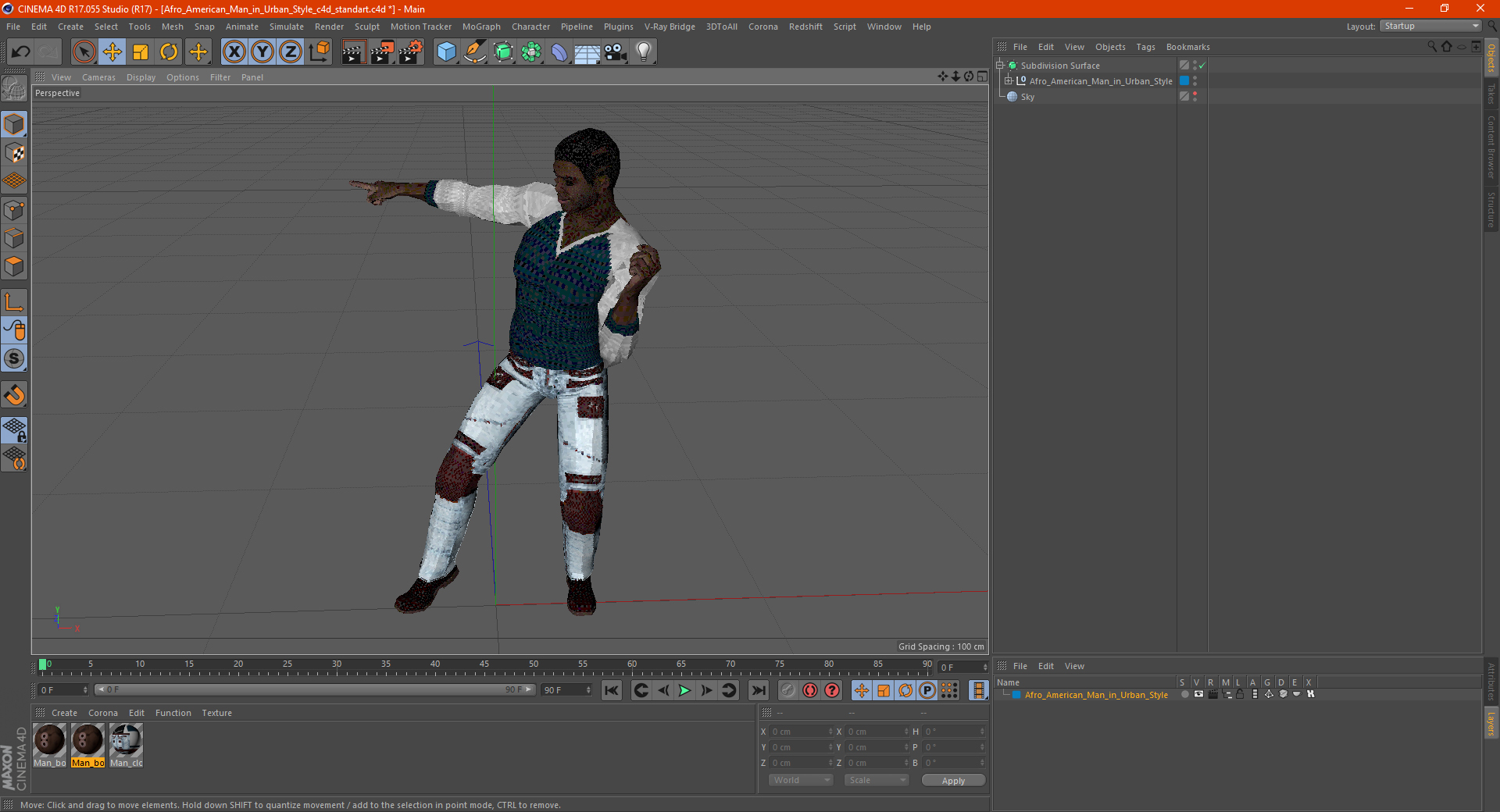Open the World coordinate dropdown
Viewport: 1500px width, 812px height.
[801, 780]
